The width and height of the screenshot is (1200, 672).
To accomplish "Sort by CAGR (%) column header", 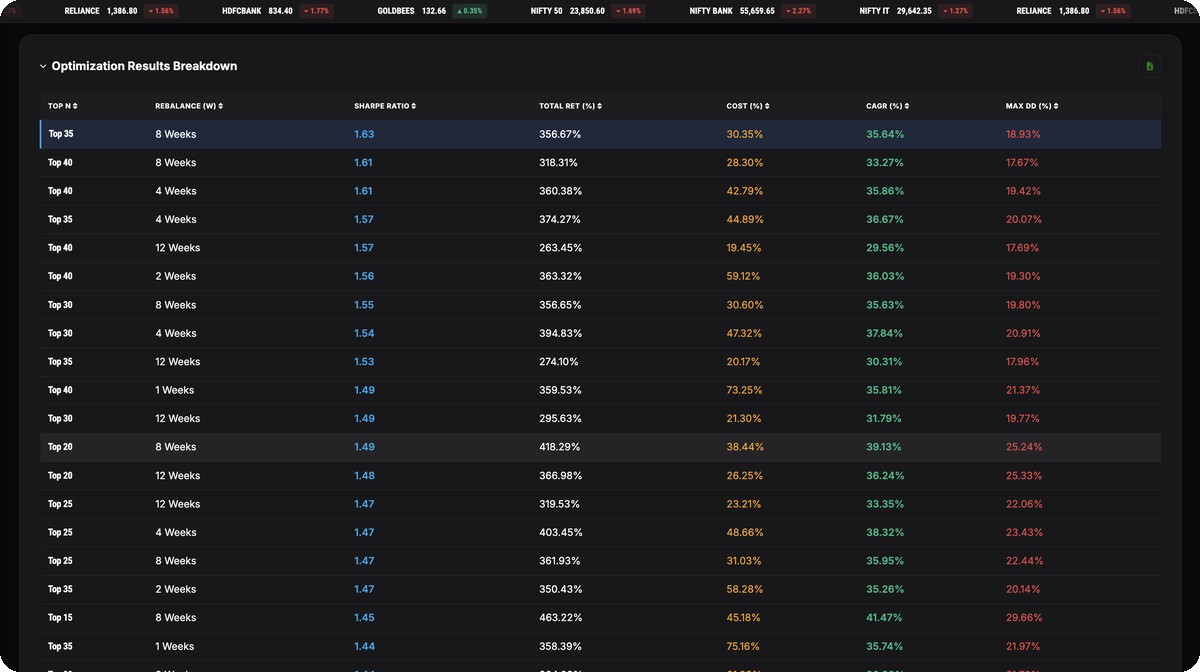I will (x=888, y=106).
